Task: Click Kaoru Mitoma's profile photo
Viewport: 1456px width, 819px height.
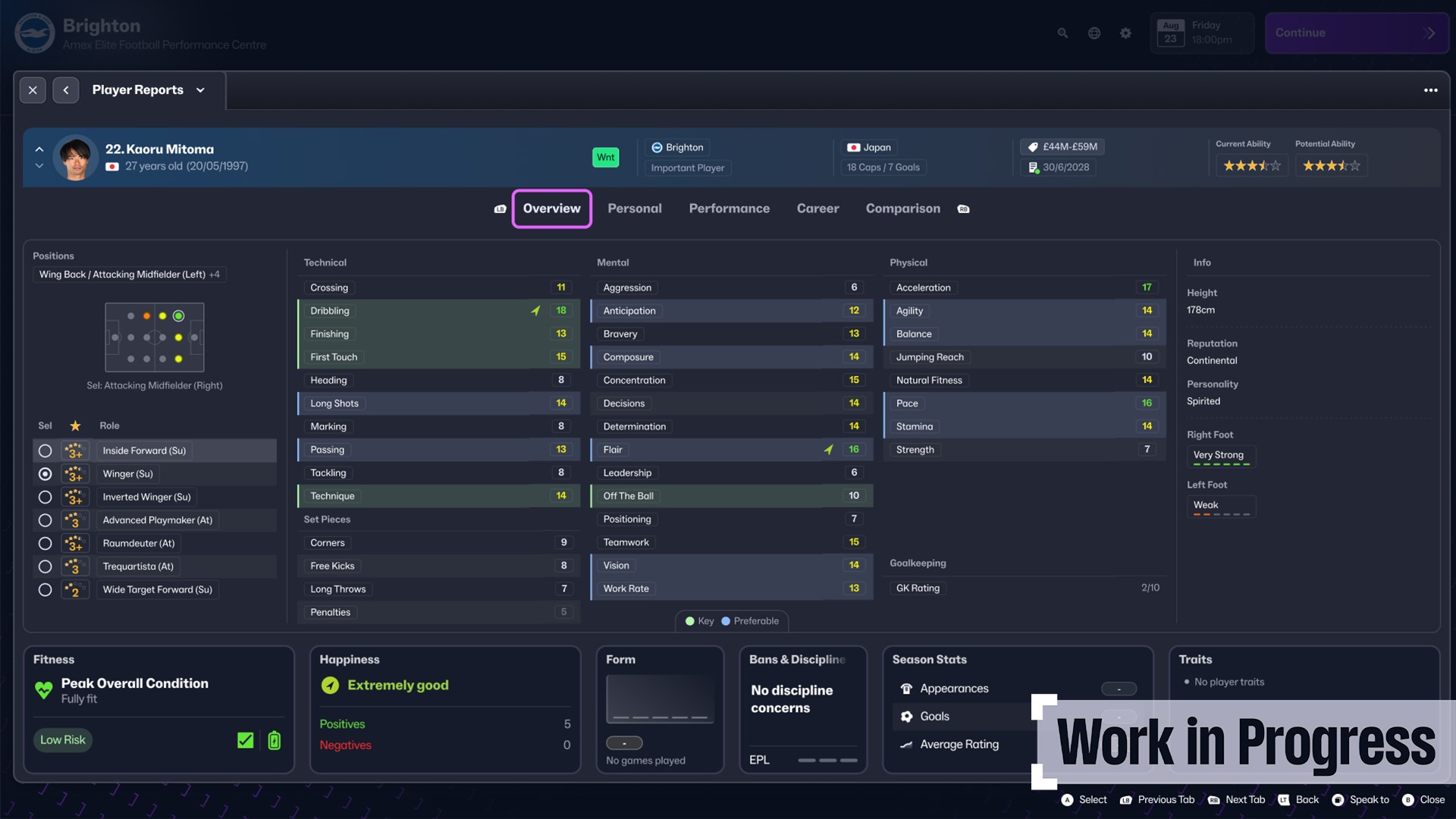Action: tap(75, 157)
